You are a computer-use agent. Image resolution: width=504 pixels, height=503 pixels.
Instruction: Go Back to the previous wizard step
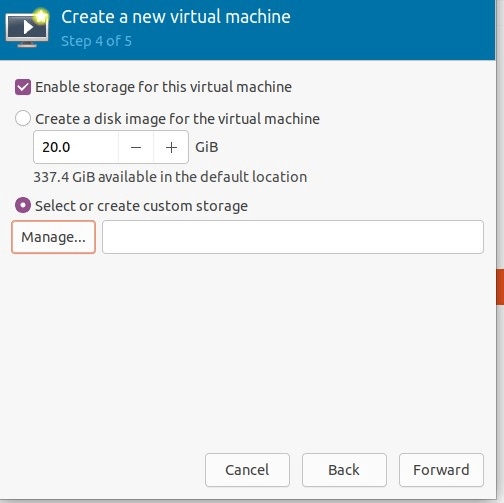pyautogui.click(x=344, y=470)
